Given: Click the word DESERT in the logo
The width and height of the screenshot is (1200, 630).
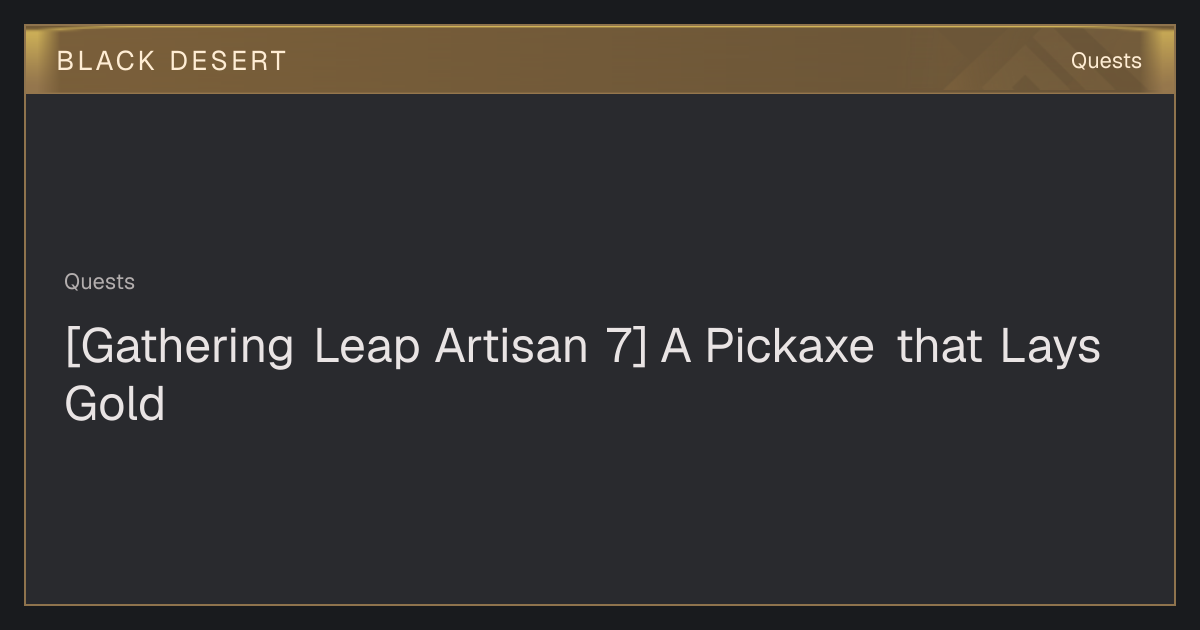Looking at the screenshot, I should pyautogui.click(x=228, y=61).
